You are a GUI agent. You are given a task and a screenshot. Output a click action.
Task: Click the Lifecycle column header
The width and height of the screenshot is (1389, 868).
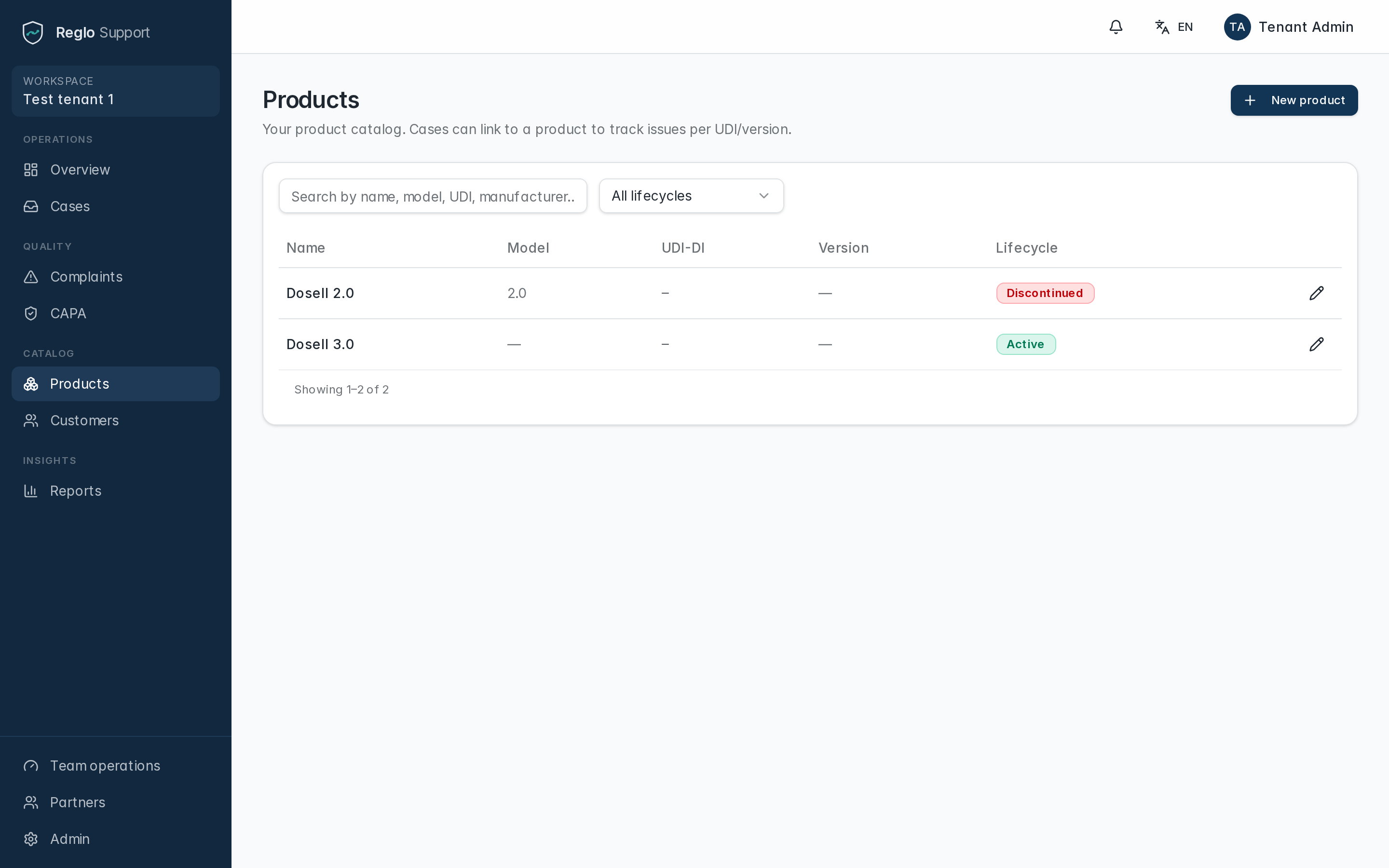(x=1026, y=248)
